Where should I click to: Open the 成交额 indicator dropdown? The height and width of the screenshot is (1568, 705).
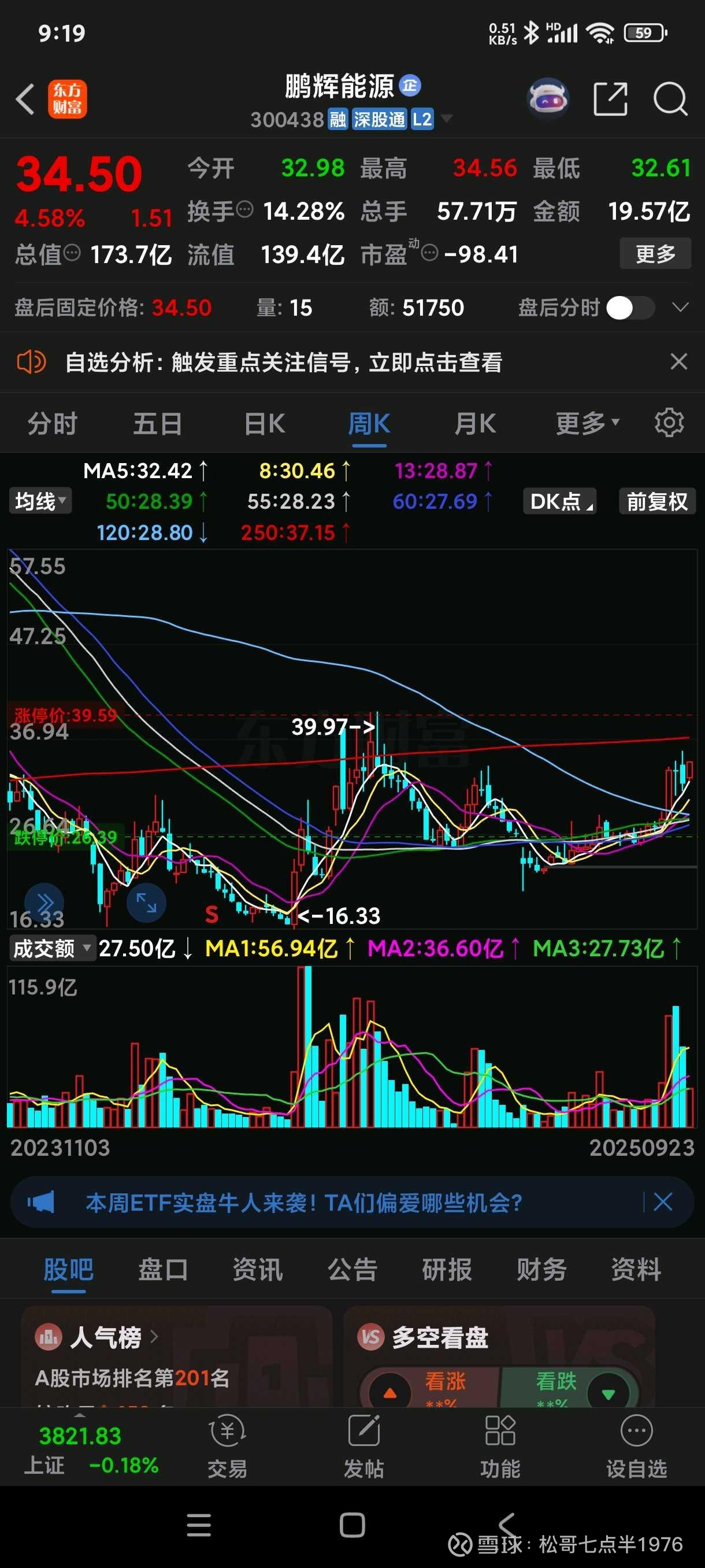pos(53,948)
